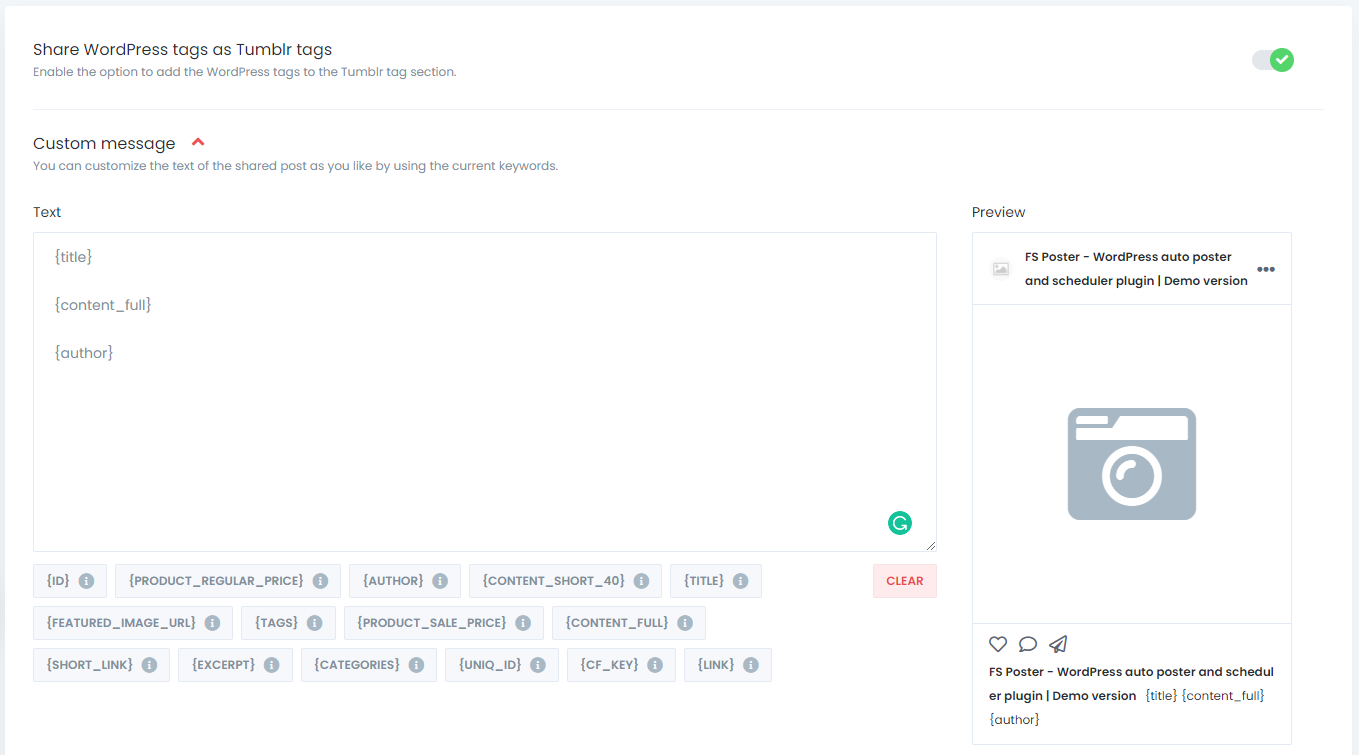This screenshot has height=755, width=1359.
Task: Show info for the {AUTHOR} keyword
Action: [x=440, y=581]
